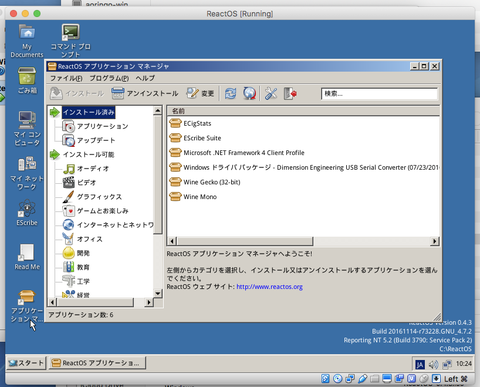Select the 工学 category
This screenshot has width=480, height=387.
(x=83, y=281)
